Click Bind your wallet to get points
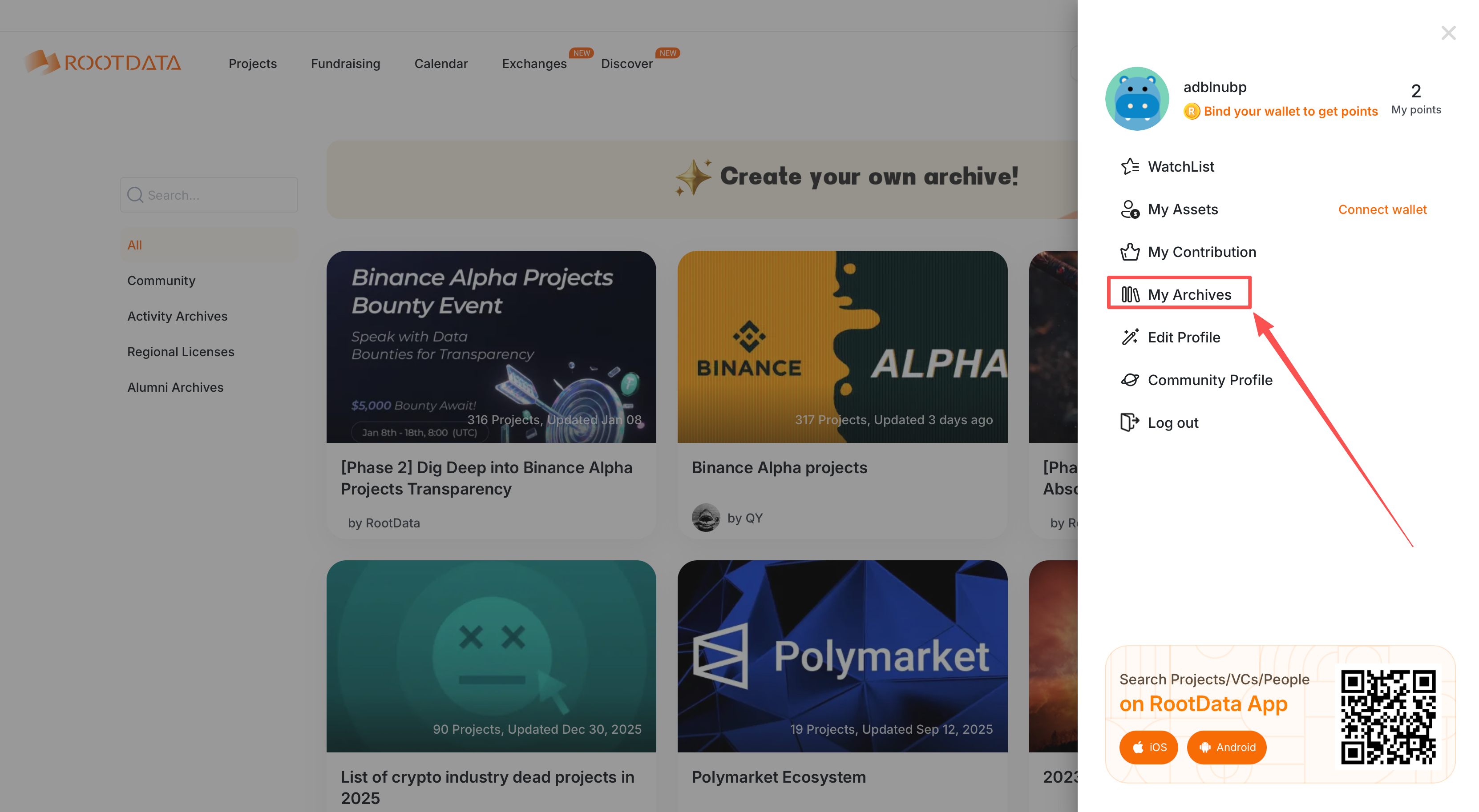The width and height of the screenshot is (1479, 812). pos(1290,111)
